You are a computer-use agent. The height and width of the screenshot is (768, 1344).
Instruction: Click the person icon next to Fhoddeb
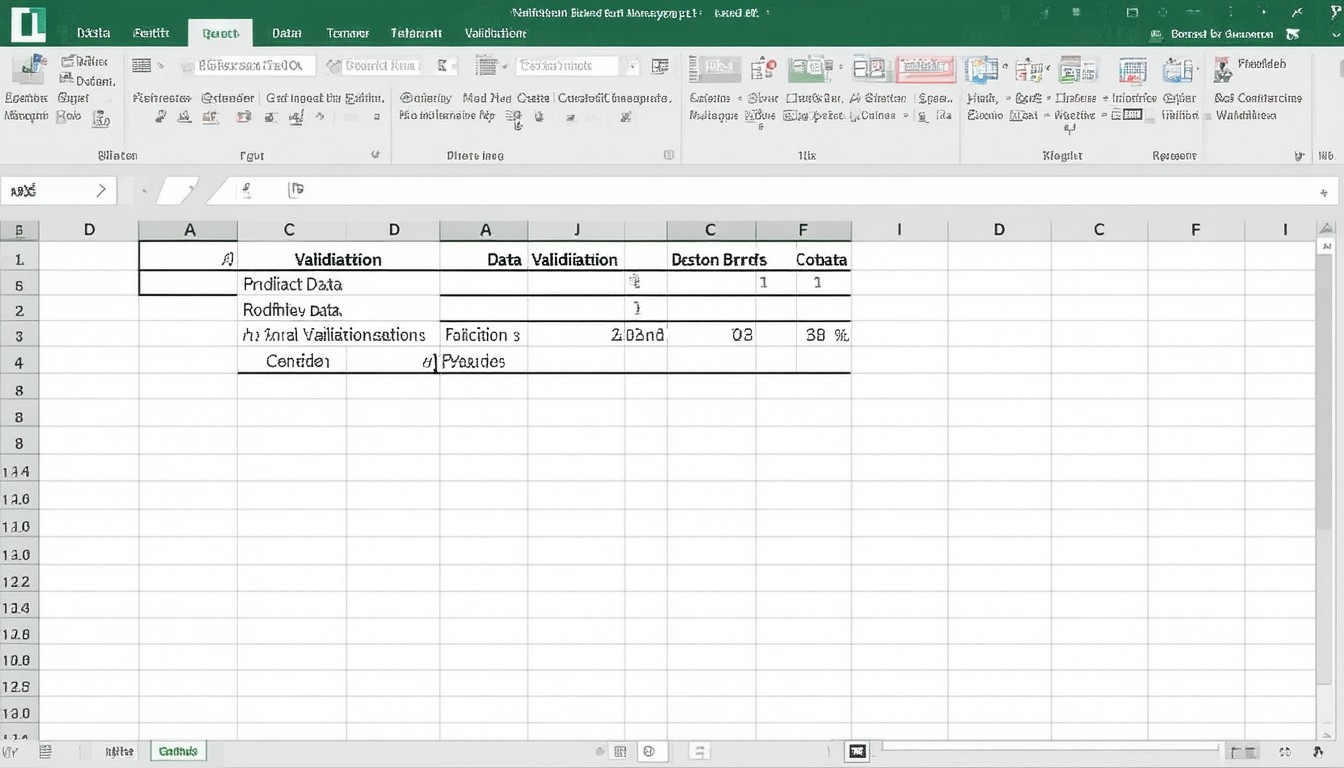[x=1222, y=68]
